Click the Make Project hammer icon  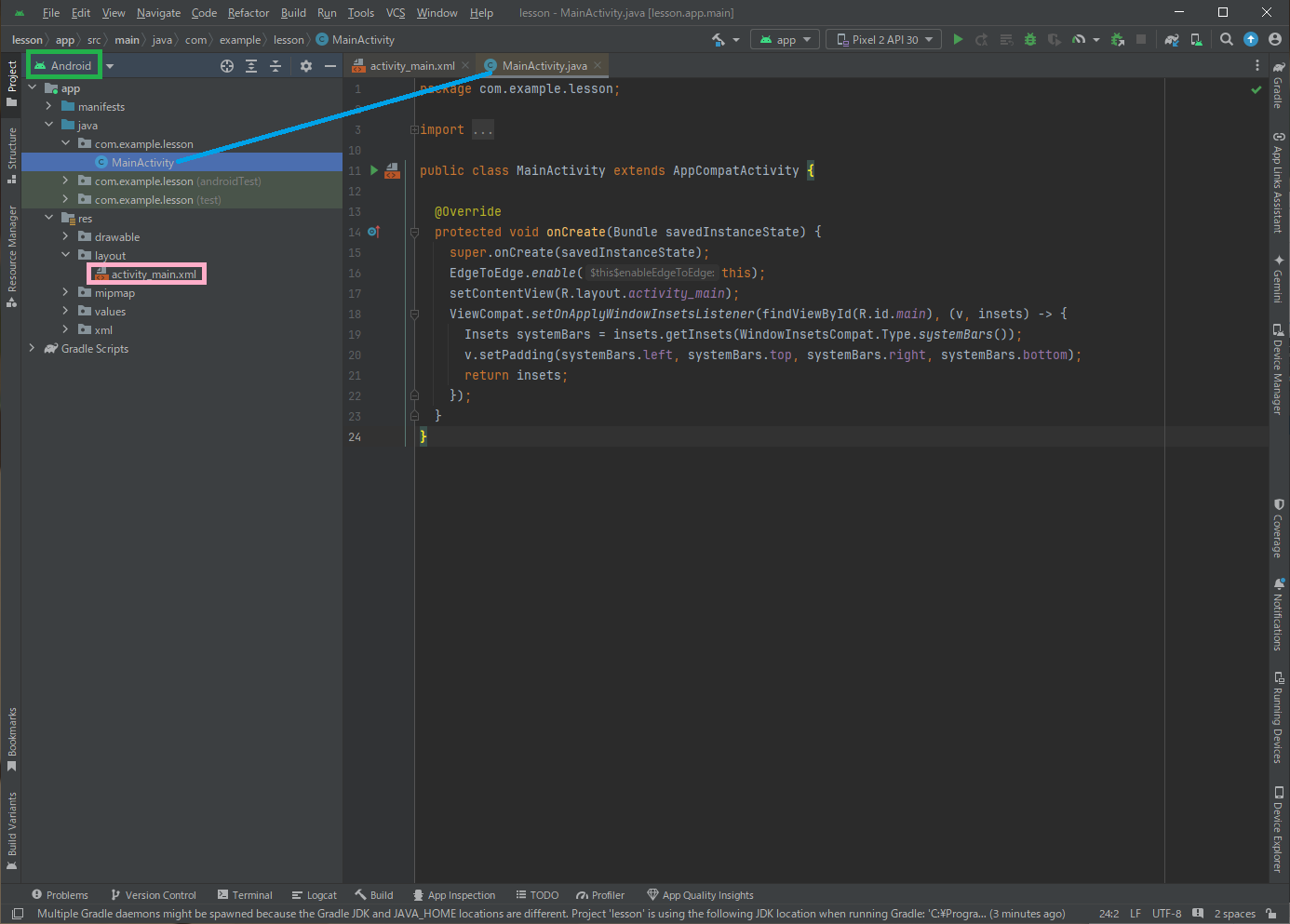(719, 40)
